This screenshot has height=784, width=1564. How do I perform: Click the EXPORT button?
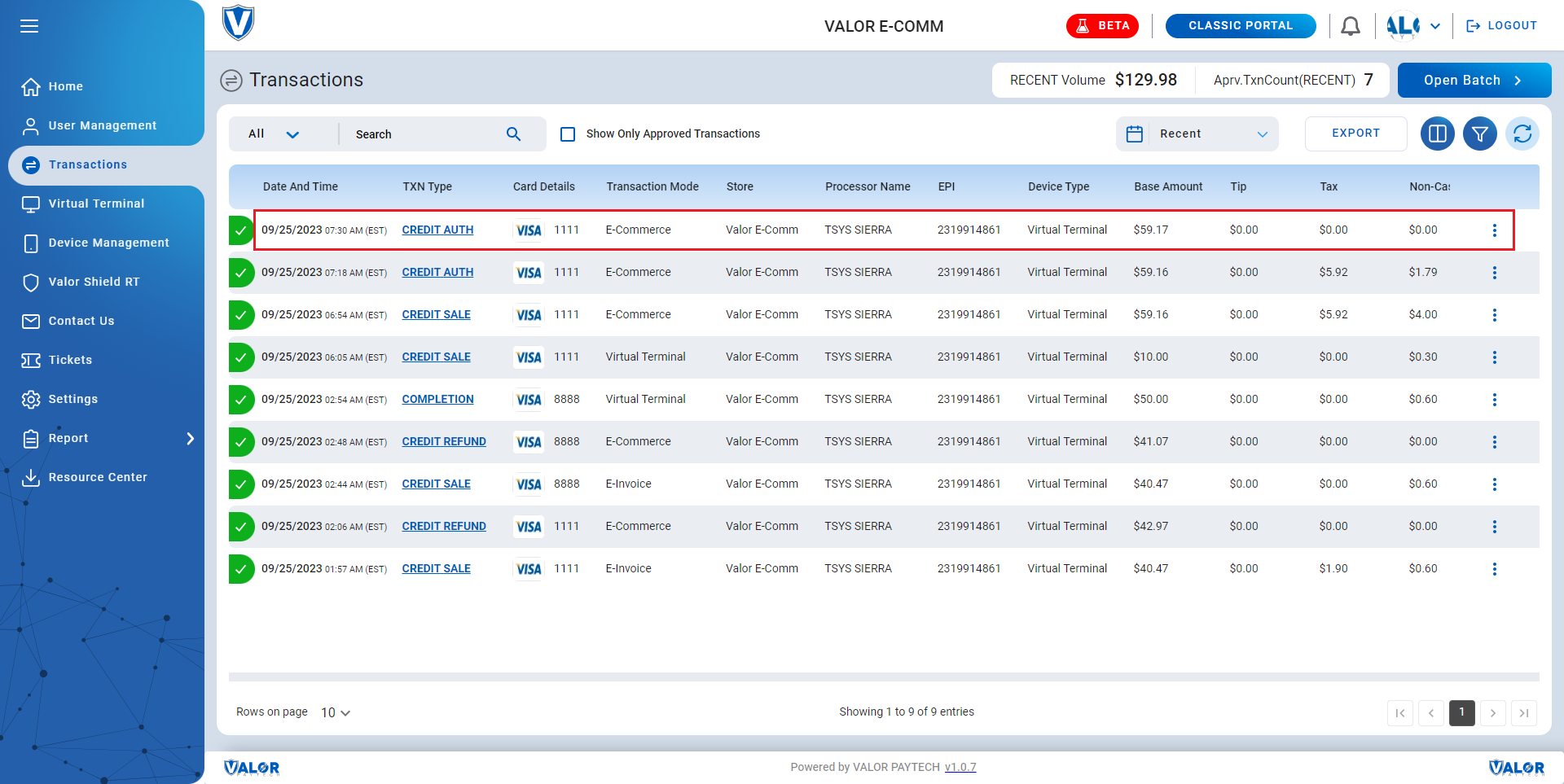coord(1355,134)
